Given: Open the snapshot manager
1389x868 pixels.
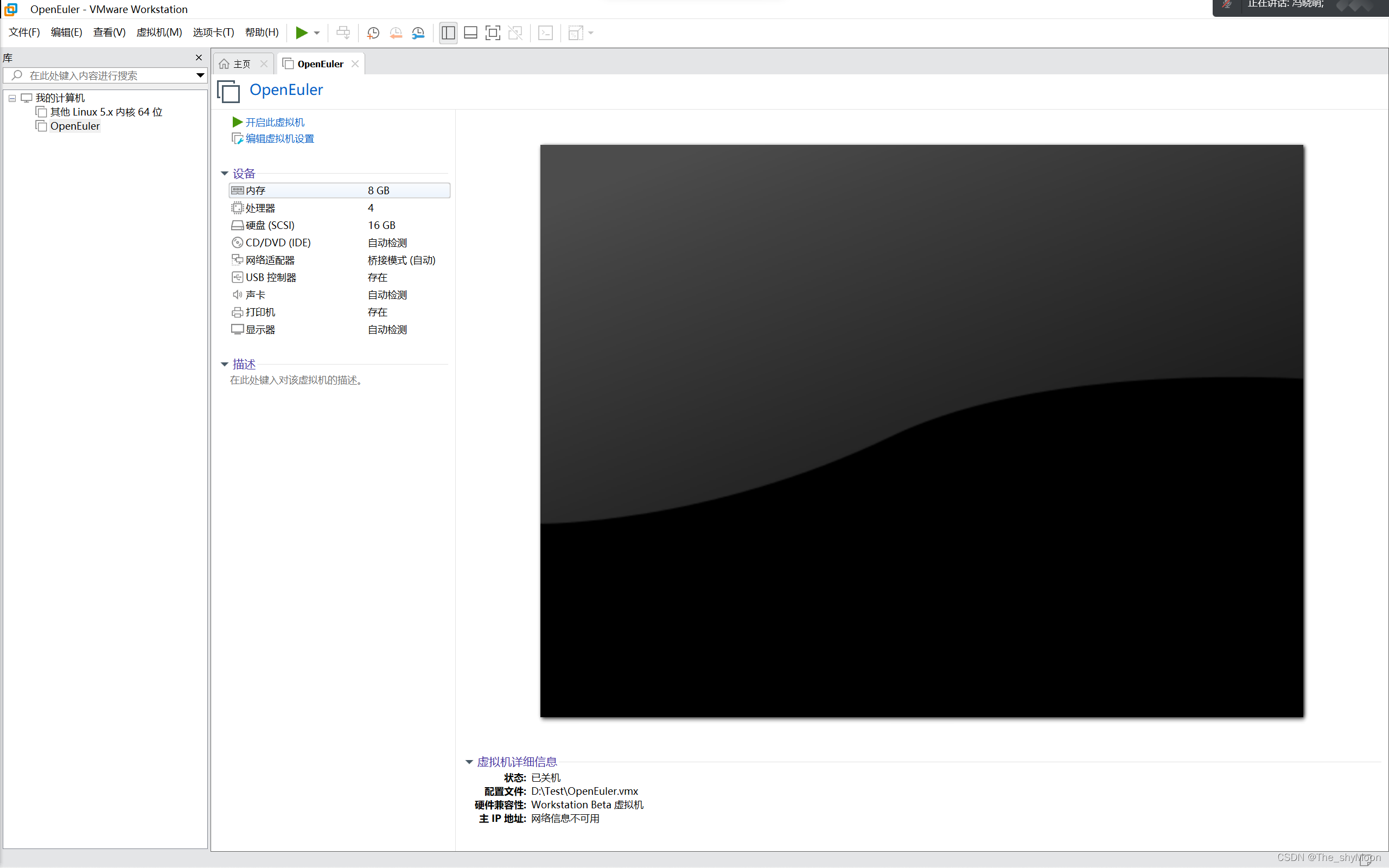Looking at the screenshot, I should 418,33.
